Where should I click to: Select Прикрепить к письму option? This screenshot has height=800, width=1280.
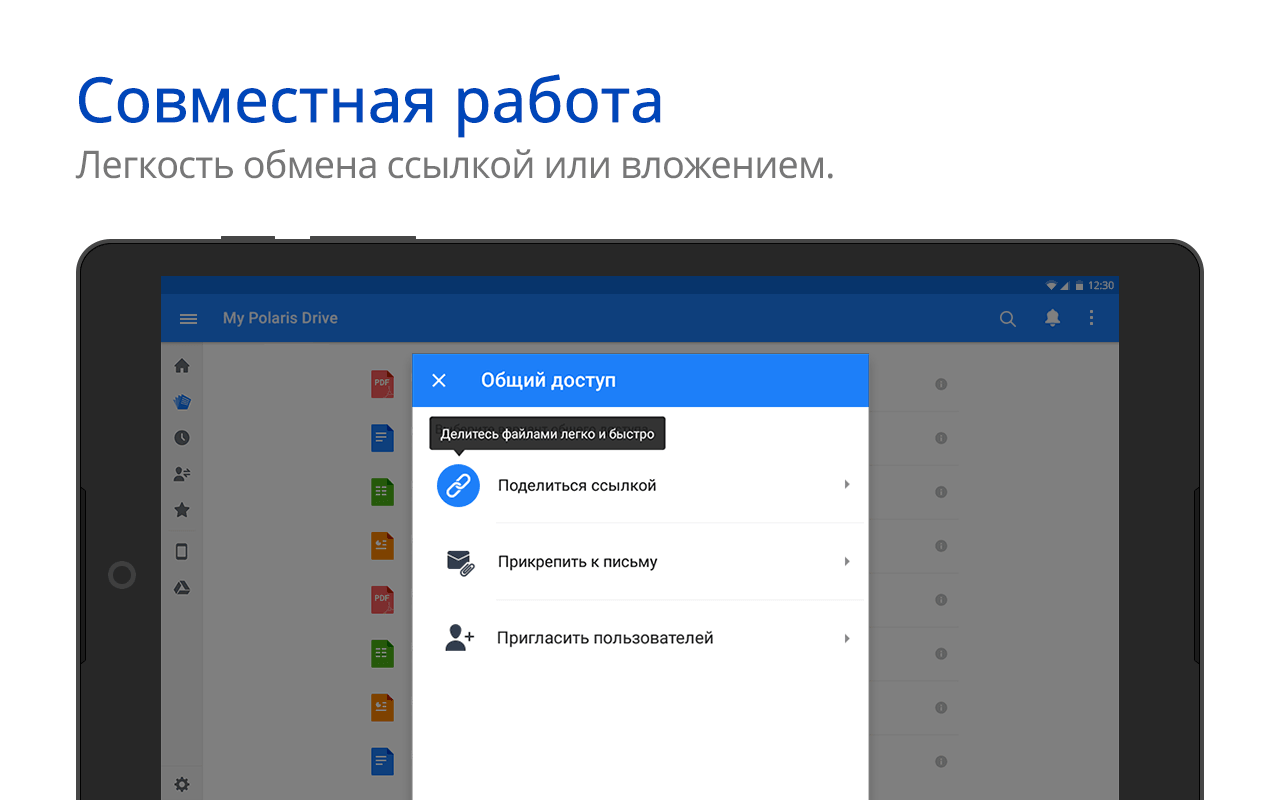click(x=577, y=562)
